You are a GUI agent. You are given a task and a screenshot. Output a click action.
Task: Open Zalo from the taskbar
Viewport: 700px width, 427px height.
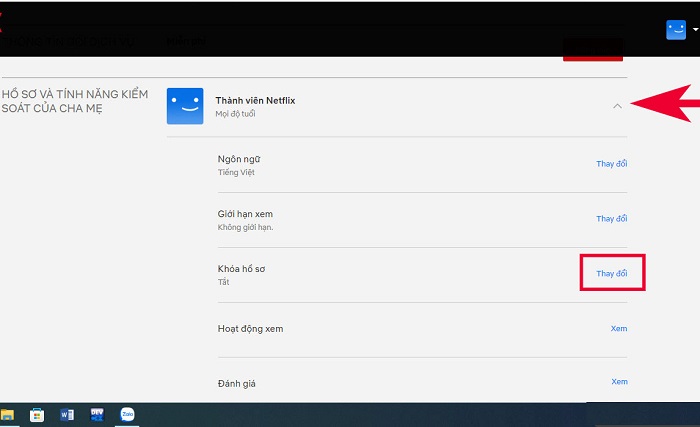(x=127, y=414)
